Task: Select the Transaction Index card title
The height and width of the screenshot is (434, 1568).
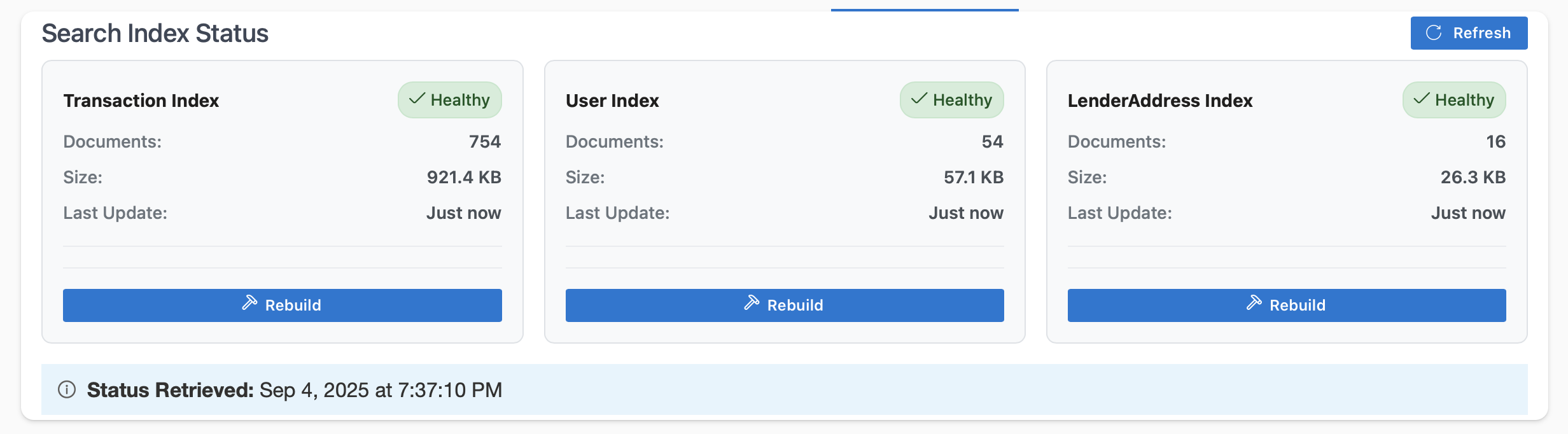Action: (x=141, y=101)
